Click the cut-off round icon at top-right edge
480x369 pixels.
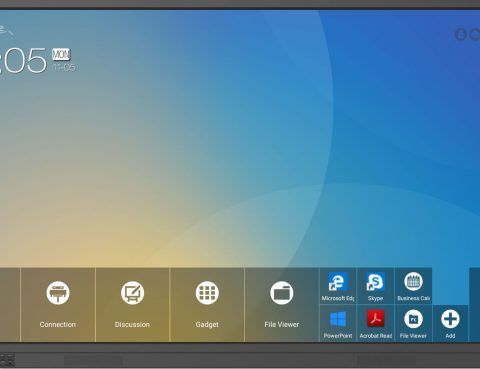pyautogui.click(x=475, y=34)
